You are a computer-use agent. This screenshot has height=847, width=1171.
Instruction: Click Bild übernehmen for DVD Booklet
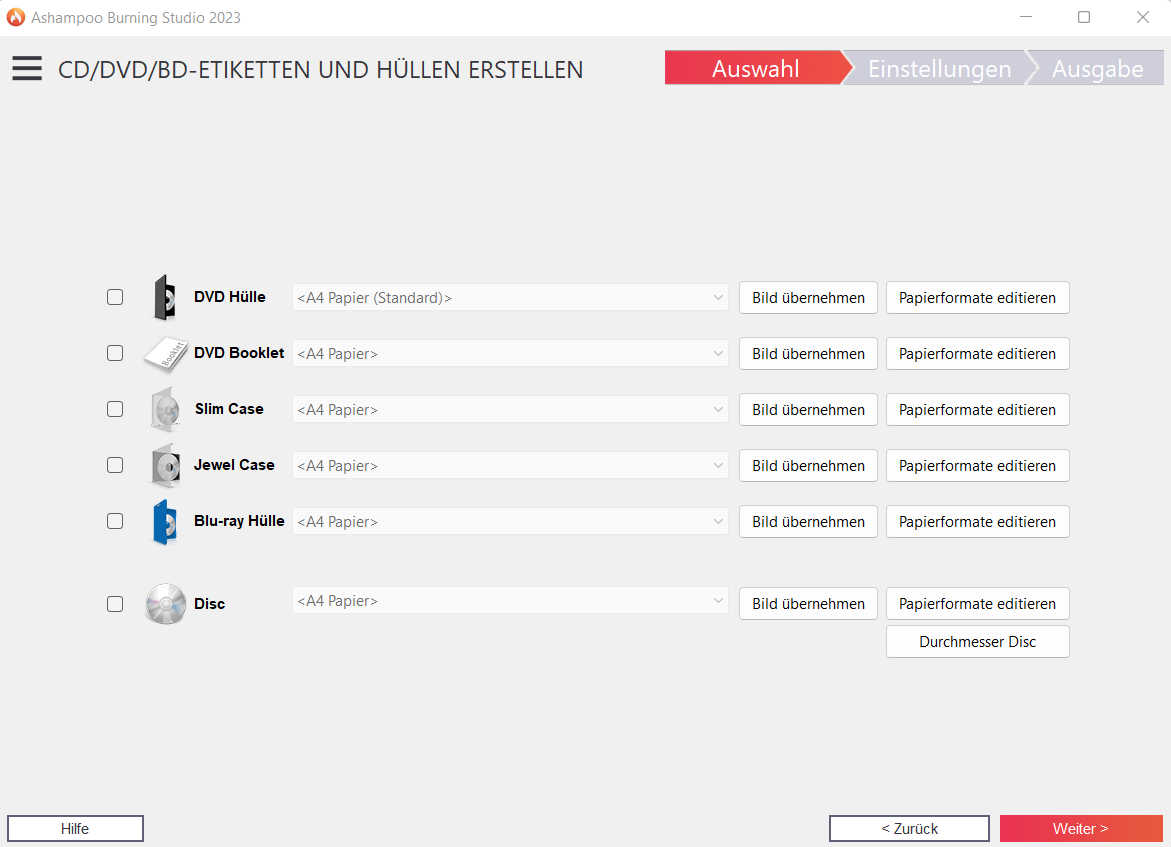[x=808, y=354]
